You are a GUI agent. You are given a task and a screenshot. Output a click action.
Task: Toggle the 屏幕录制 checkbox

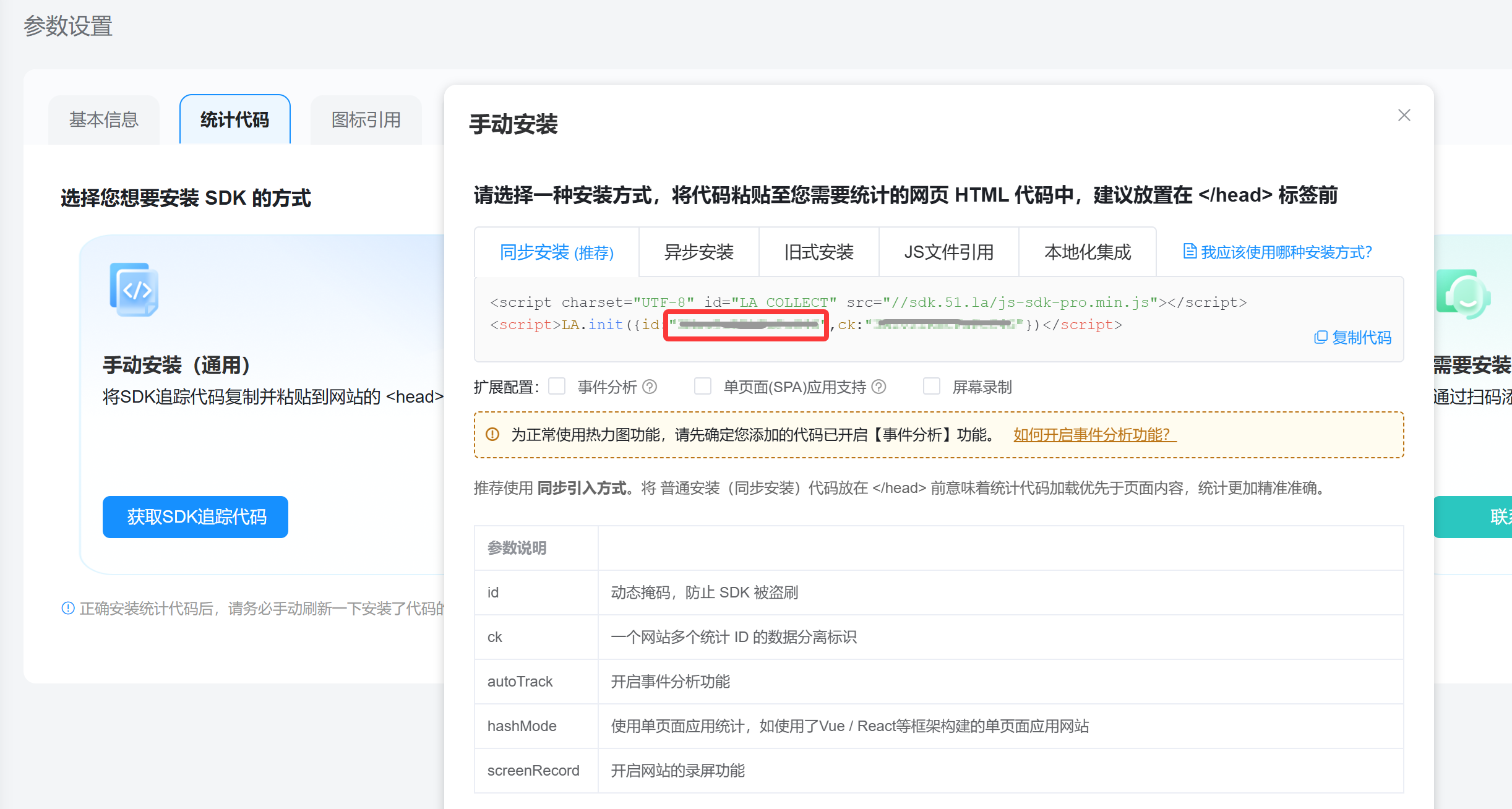(931, 386)
